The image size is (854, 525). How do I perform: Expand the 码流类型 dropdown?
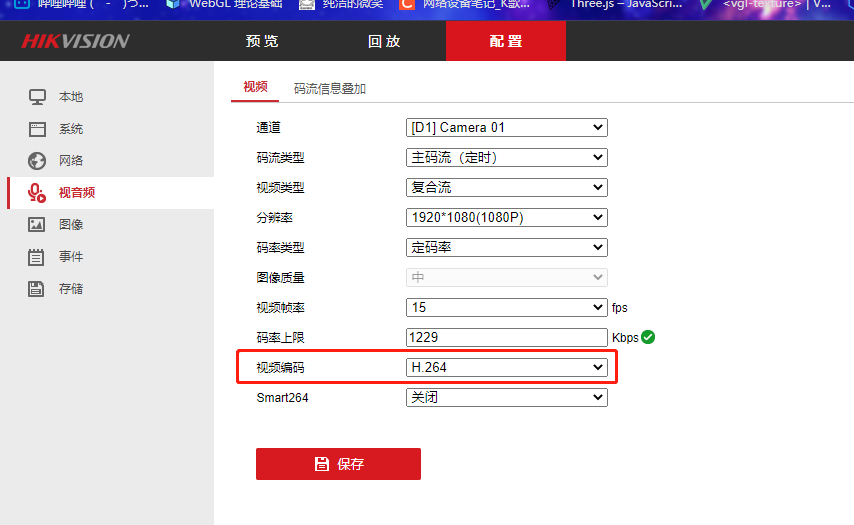tap(507, 157)
